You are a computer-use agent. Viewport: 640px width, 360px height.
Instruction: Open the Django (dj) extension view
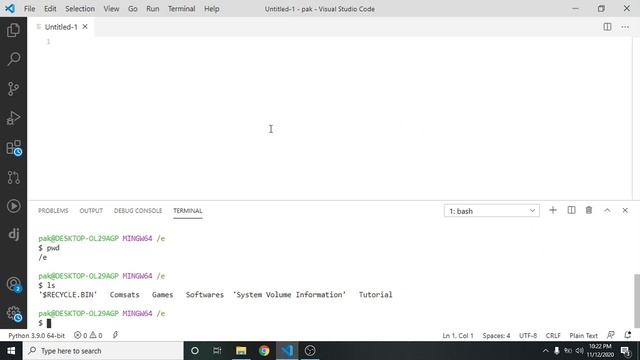tap(13, 234)
